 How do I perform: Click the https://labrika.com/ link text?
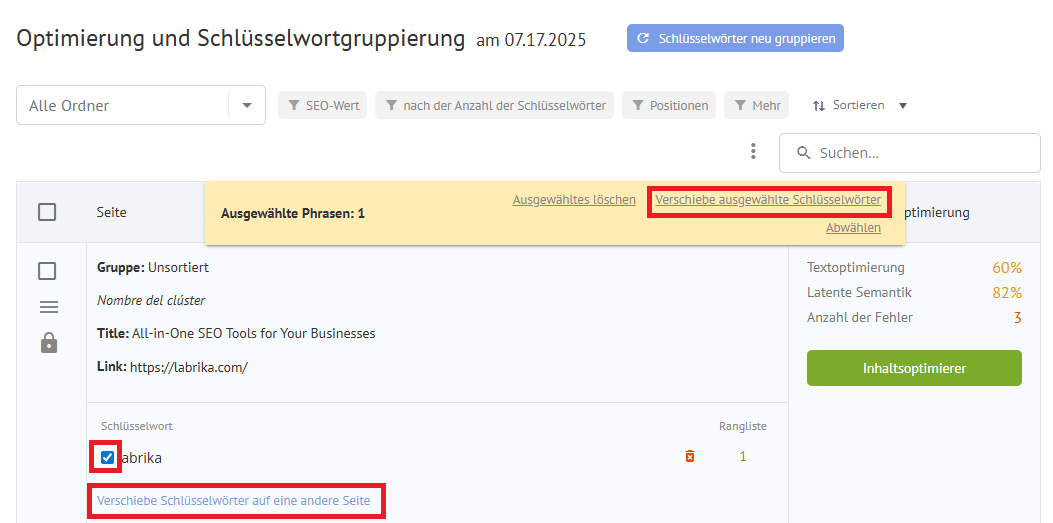[x=189, y=368]
